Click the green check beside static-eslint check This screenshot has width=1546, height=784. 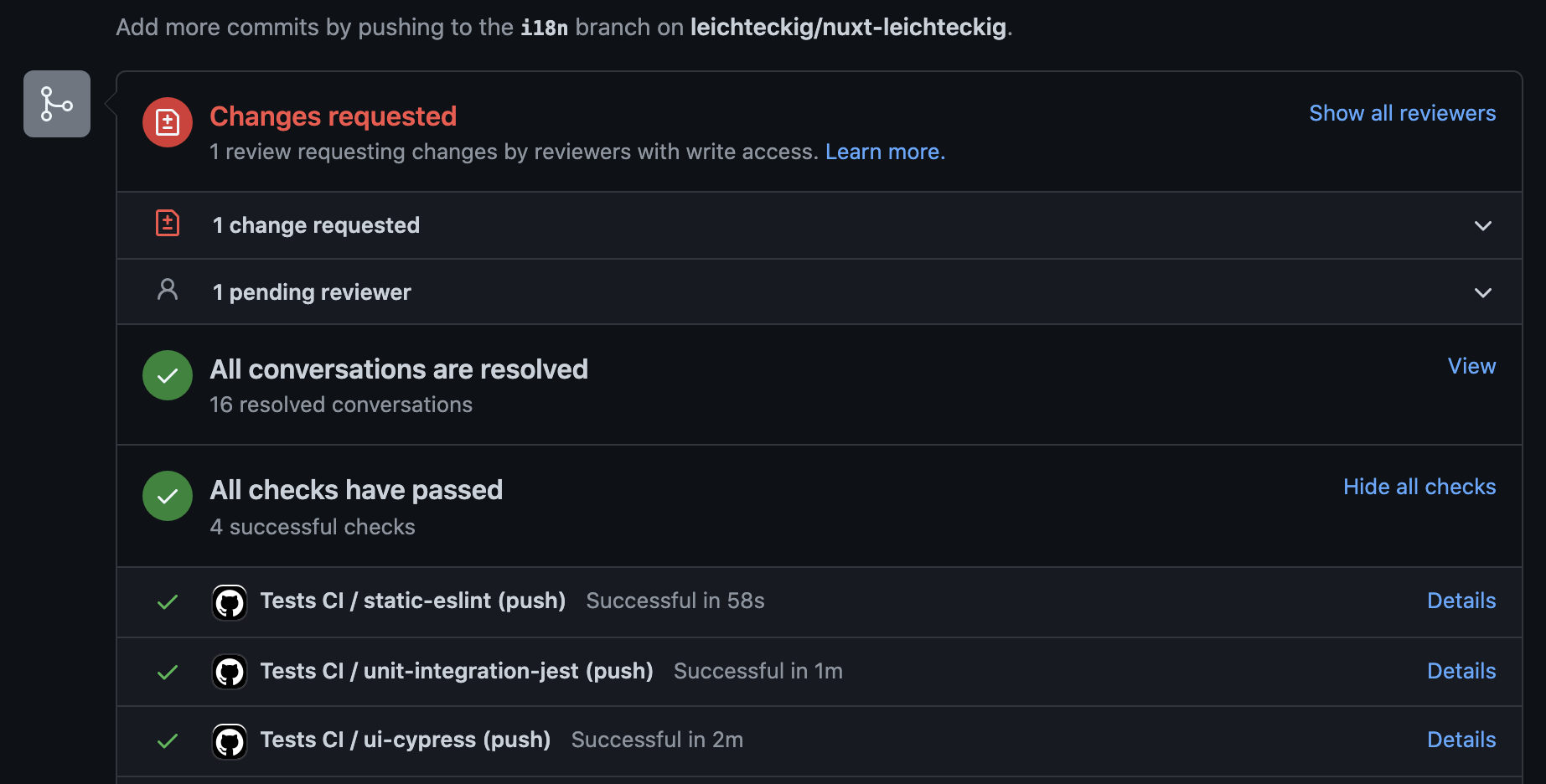tap(168, 602)
